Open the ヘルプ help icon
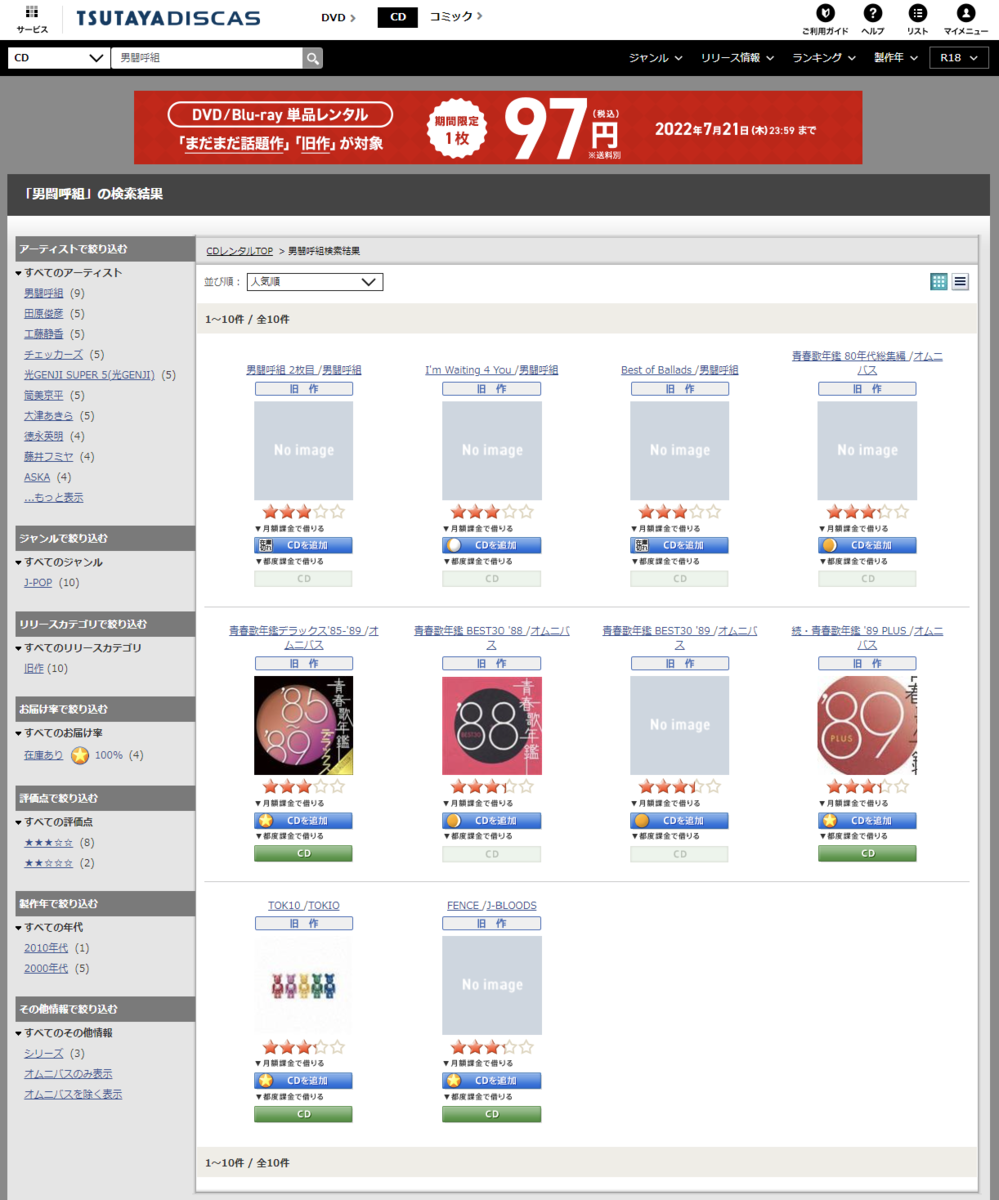Screen dimensions: 999x1200 pyautogui.click(x=872, y=13)
